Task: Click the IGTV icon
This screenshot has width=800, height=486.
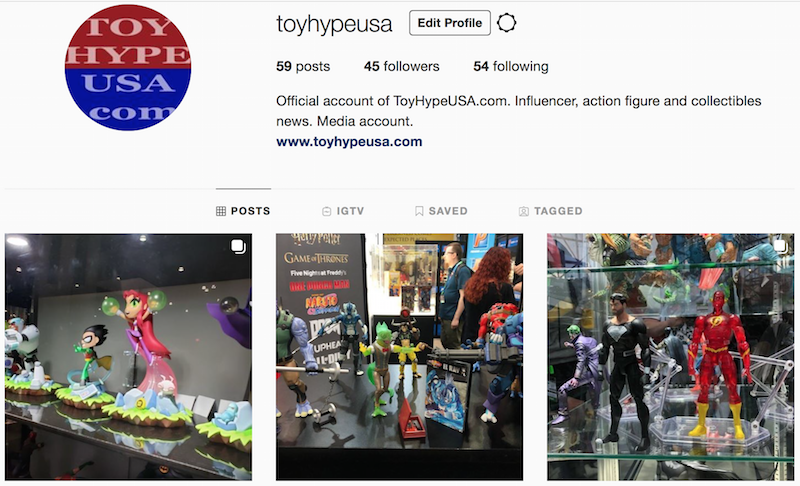Action: coord(327,211)
